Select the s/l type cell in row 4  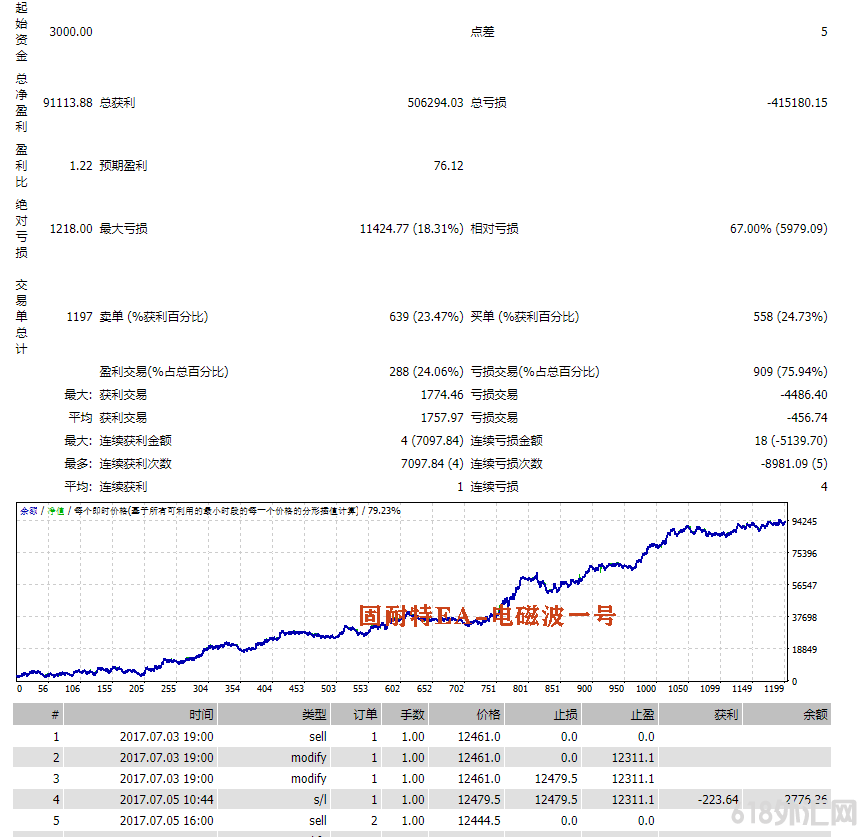click(317, 799)
